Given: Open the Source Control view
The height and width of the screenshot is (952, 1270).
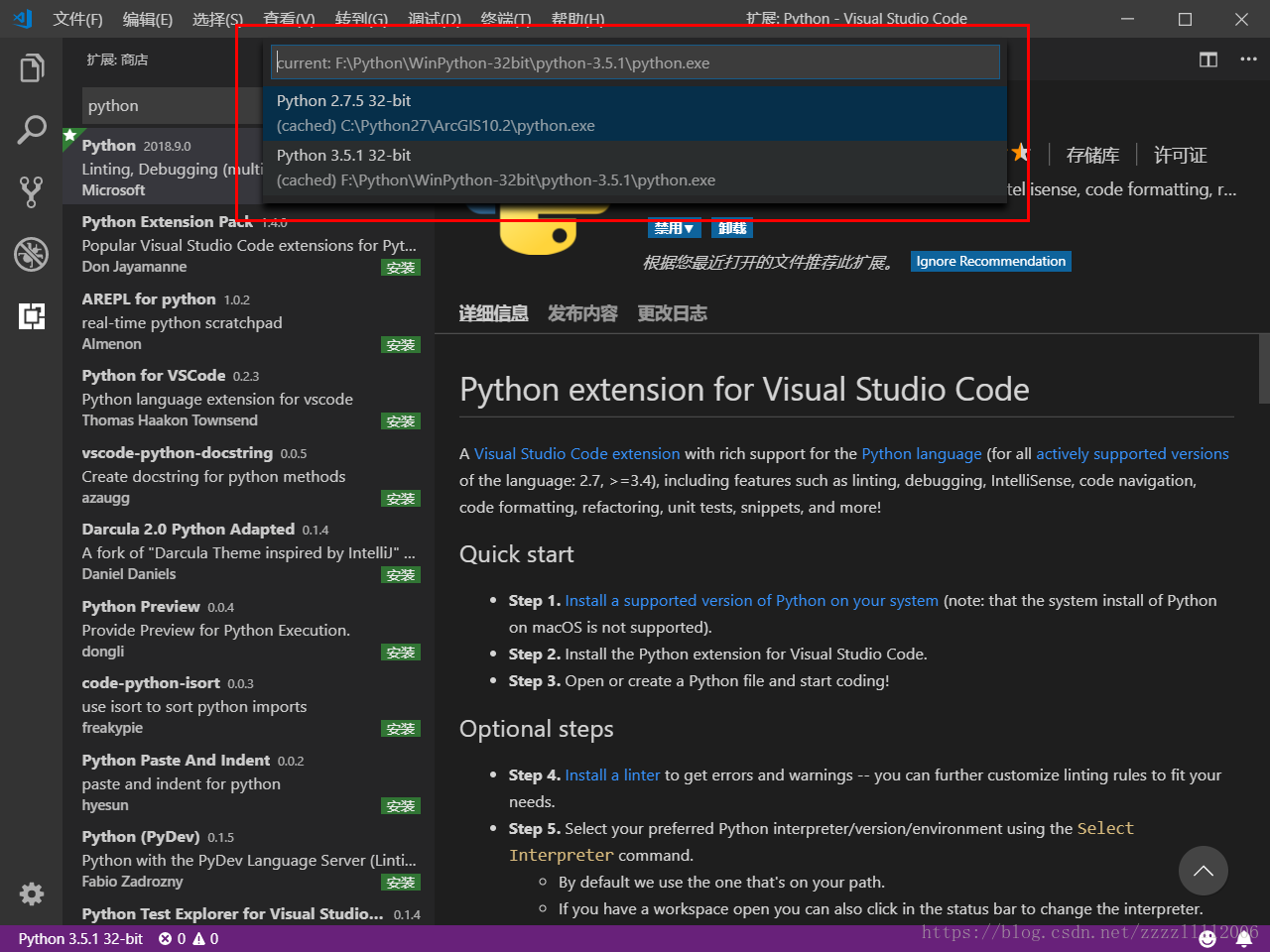Looking at the screenshot, I should tap(32, 191).
